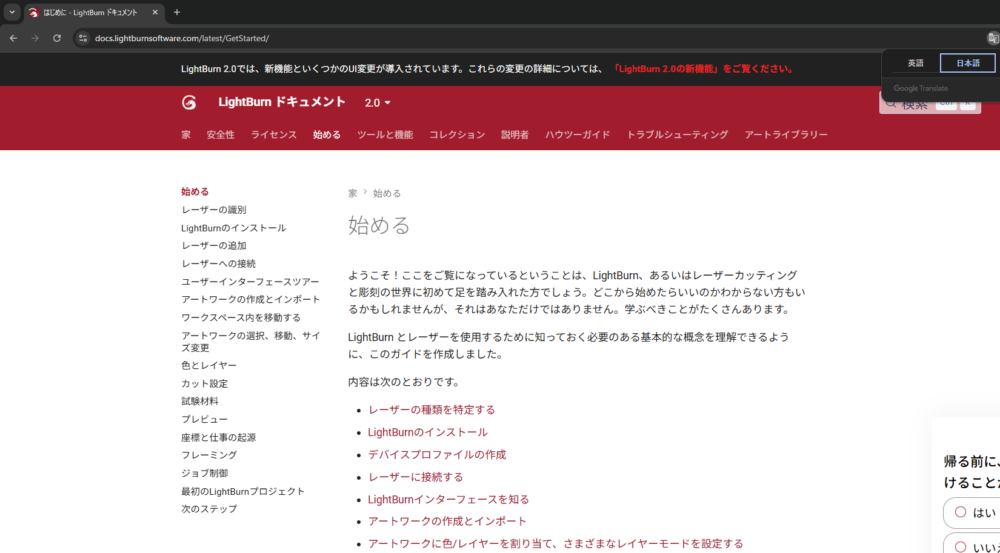
Task: Open the LightBurn 2.0の新機能 banner link
Action: click(x=703, y=69)
